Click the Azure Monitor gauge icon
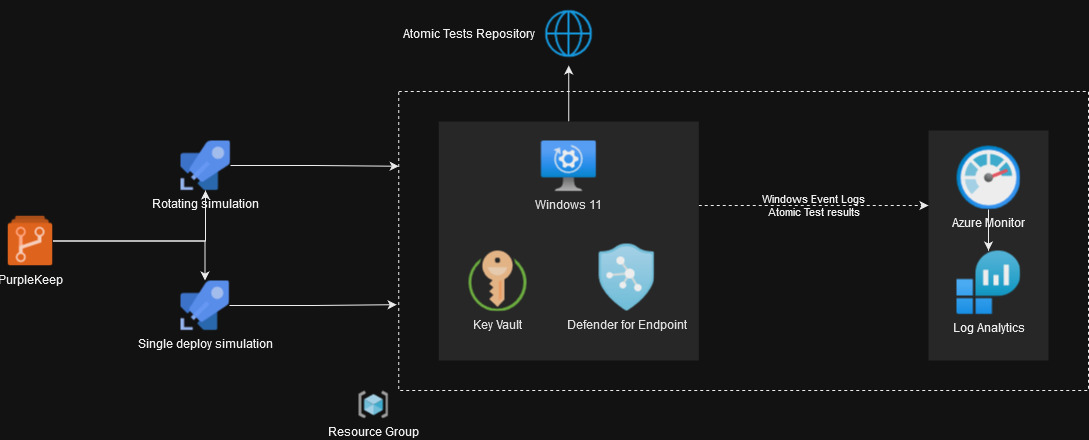1089x440 pixels. click(988, 178)
